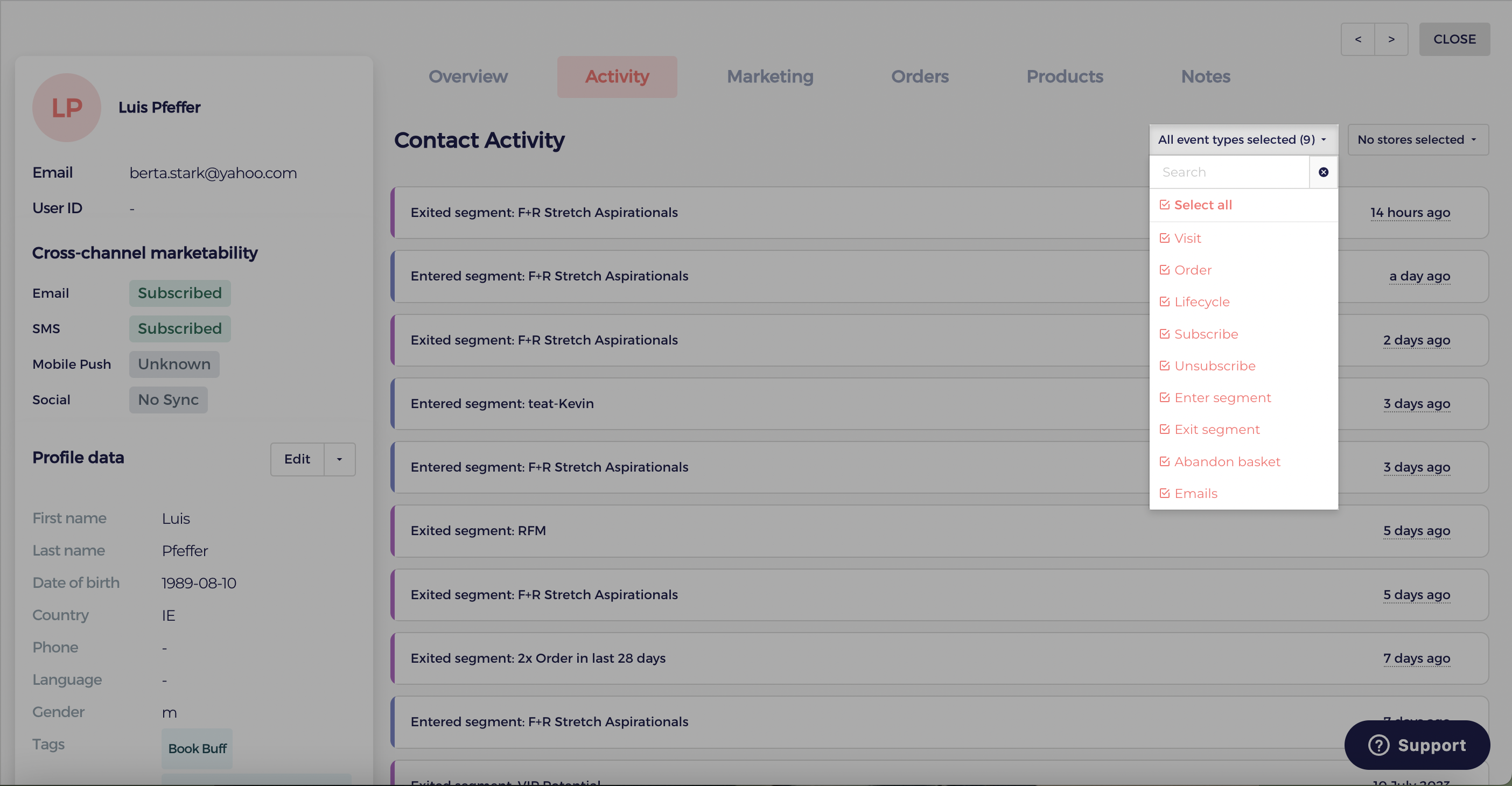Click the Book Buff tag
This screenshot has height=786, width=1512.
coord(197,748)
